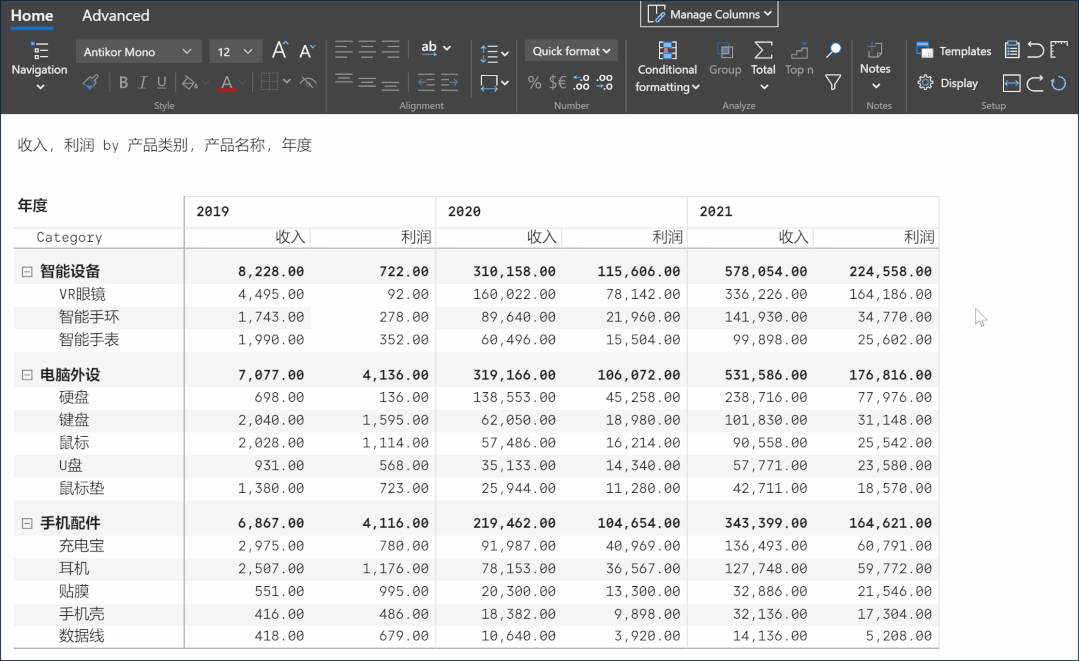Decrease indent level
1079x661 pixels.
pyautogui.click(x=426, y=83)
